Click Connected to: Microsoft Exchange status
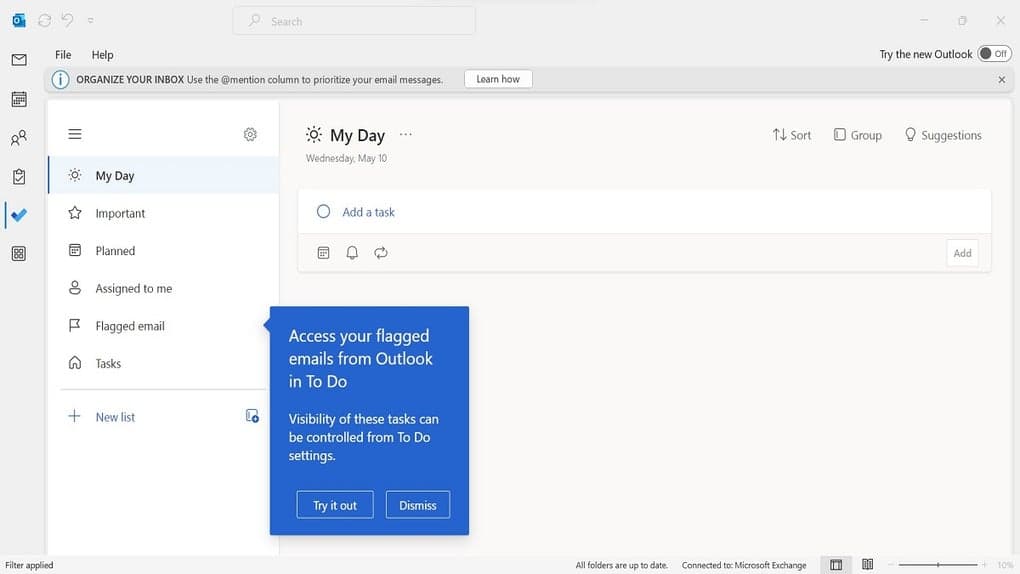 744,565
